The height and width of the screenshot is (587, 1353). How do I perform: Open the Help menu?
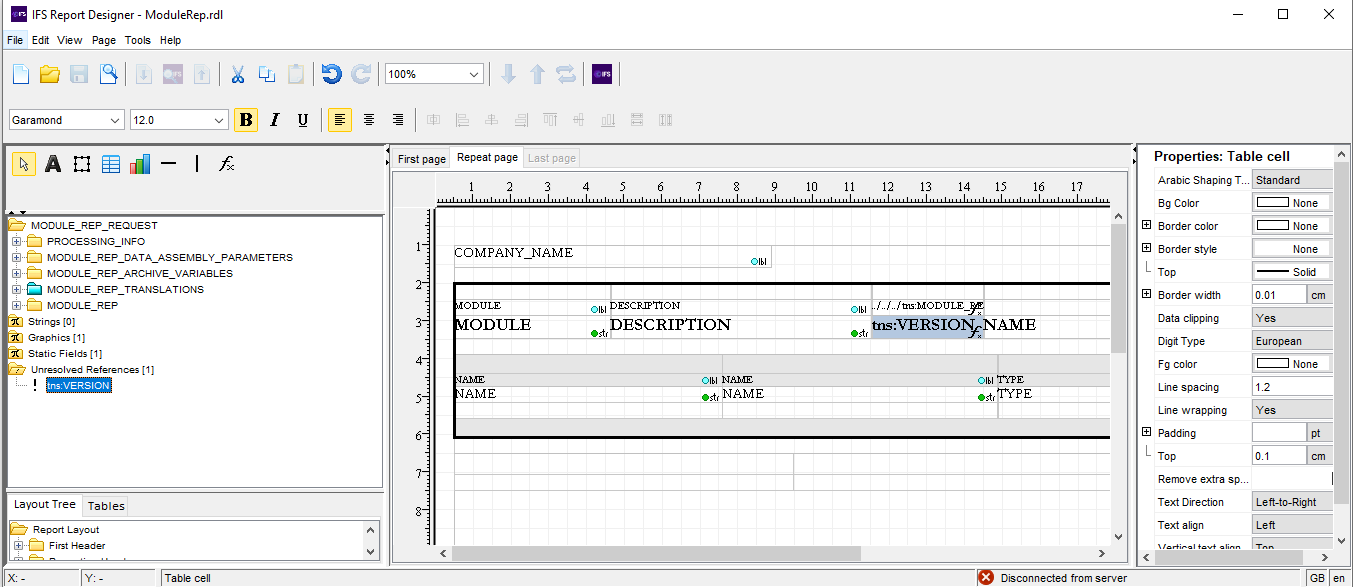coord(171,40)
